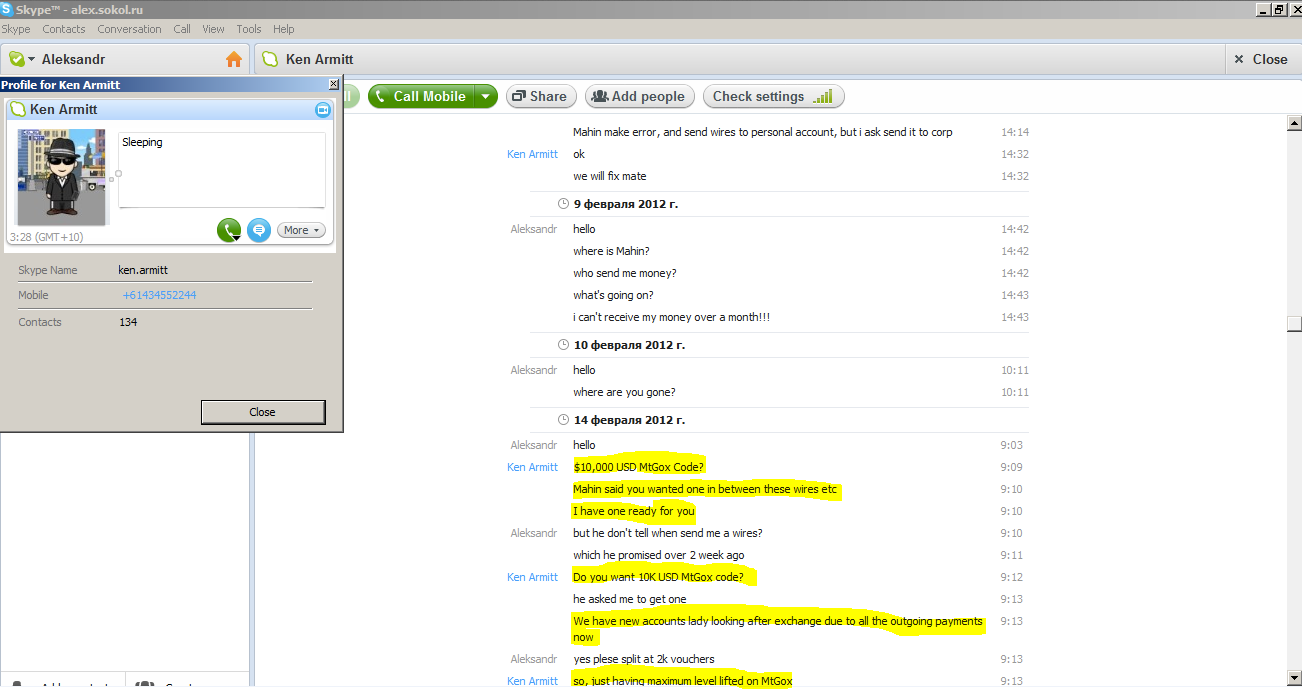Click the people icon on Add people

(x=600, y=96)
